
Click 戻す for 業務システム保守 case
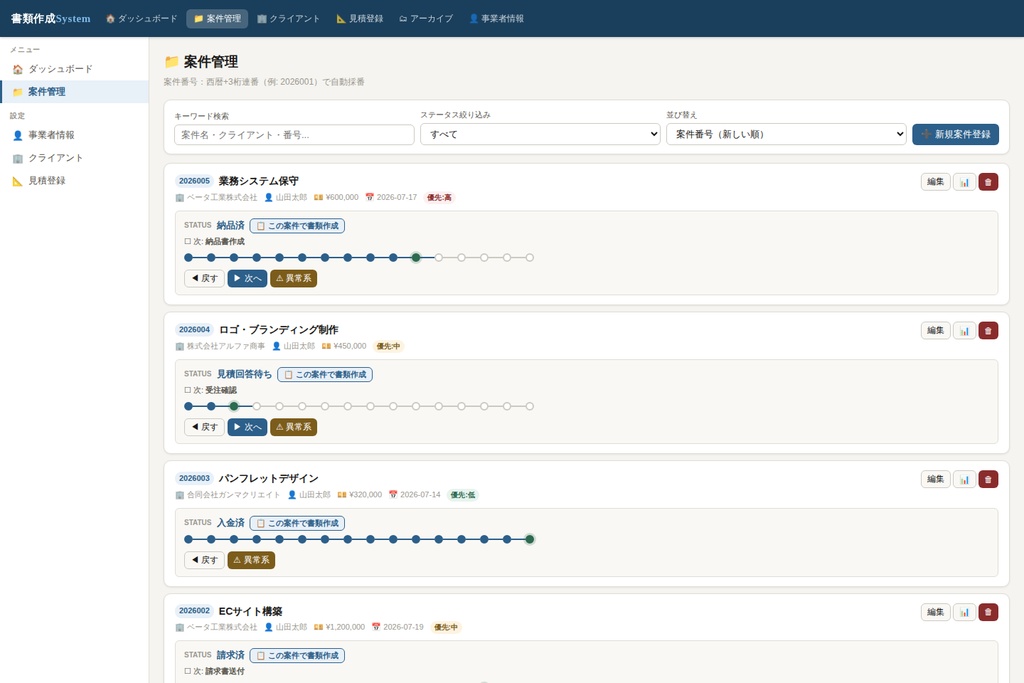tap(204, 278)
